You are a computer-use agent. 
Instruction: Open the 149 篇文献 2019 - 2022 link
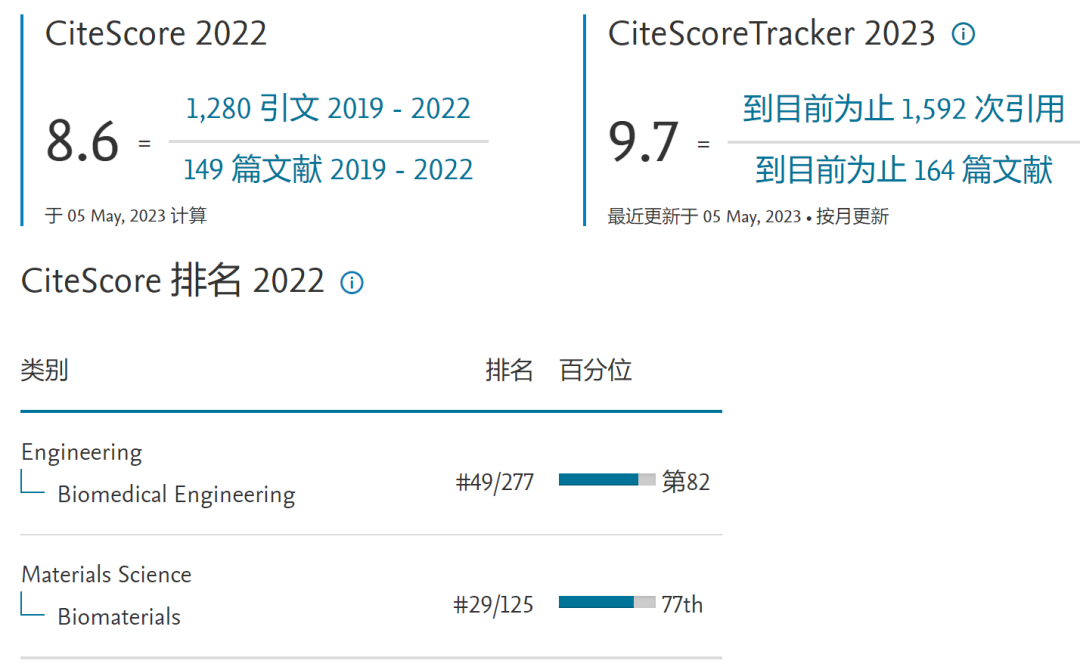coord(329,170)
